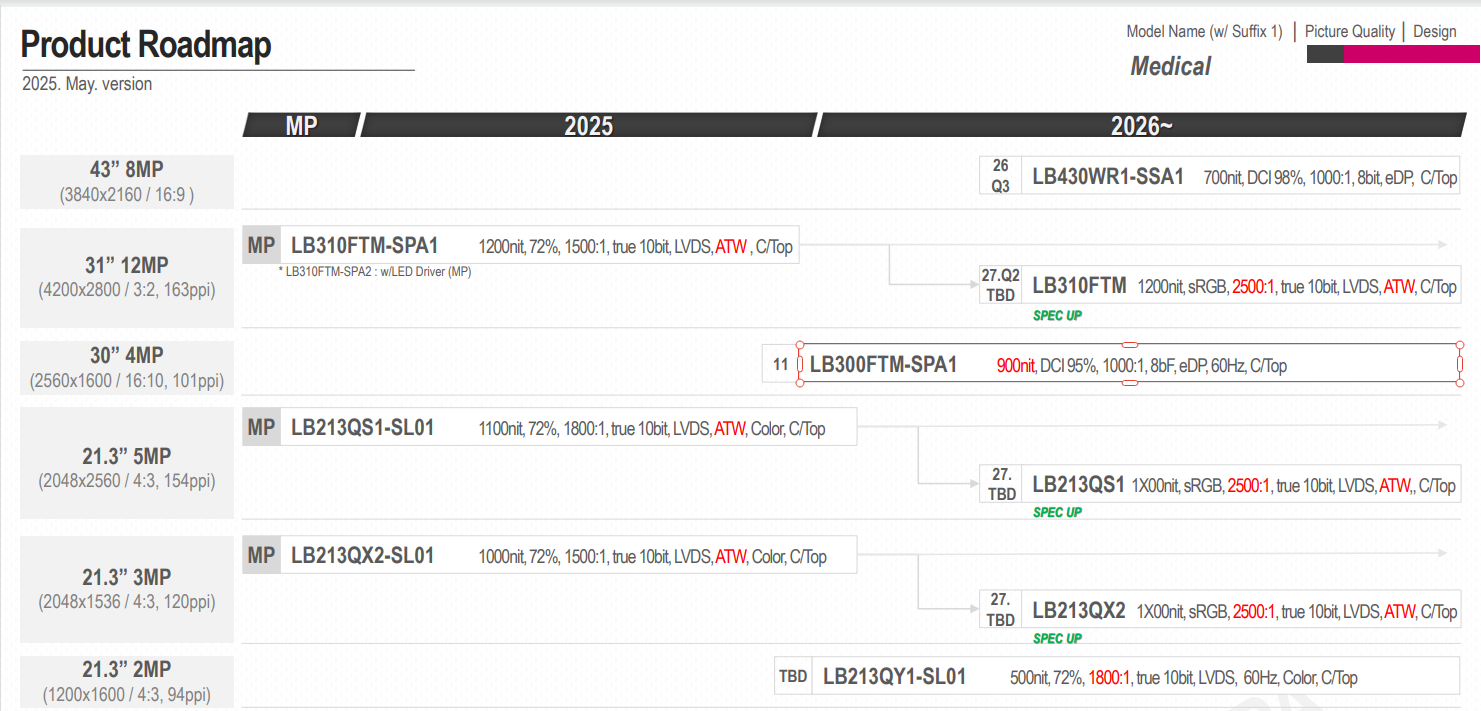Click the MP badge beside LB213QX2-SL01
The height and width of the screenshot is (711, 1481).
[x=261, y=555]
